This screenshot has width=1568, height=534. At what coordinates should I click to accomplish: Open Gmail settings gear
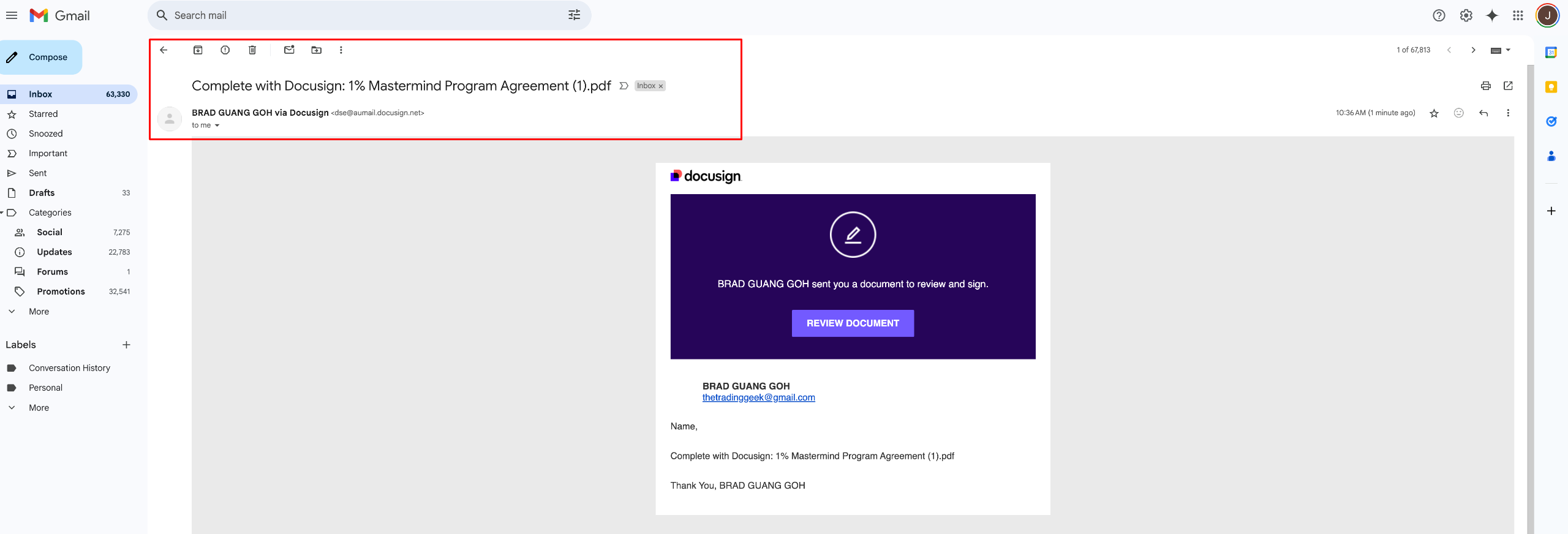pyautogui.click(x=1466, y=15)
